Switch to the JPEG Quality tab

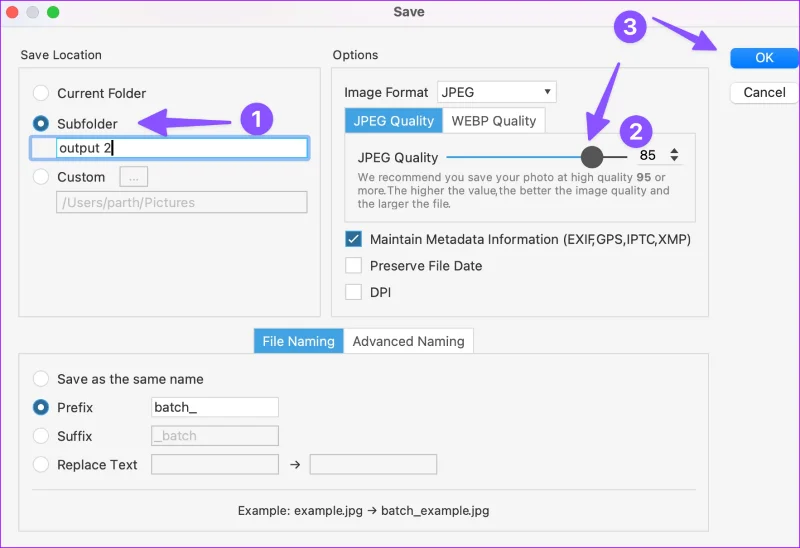[x=393, y=121]
